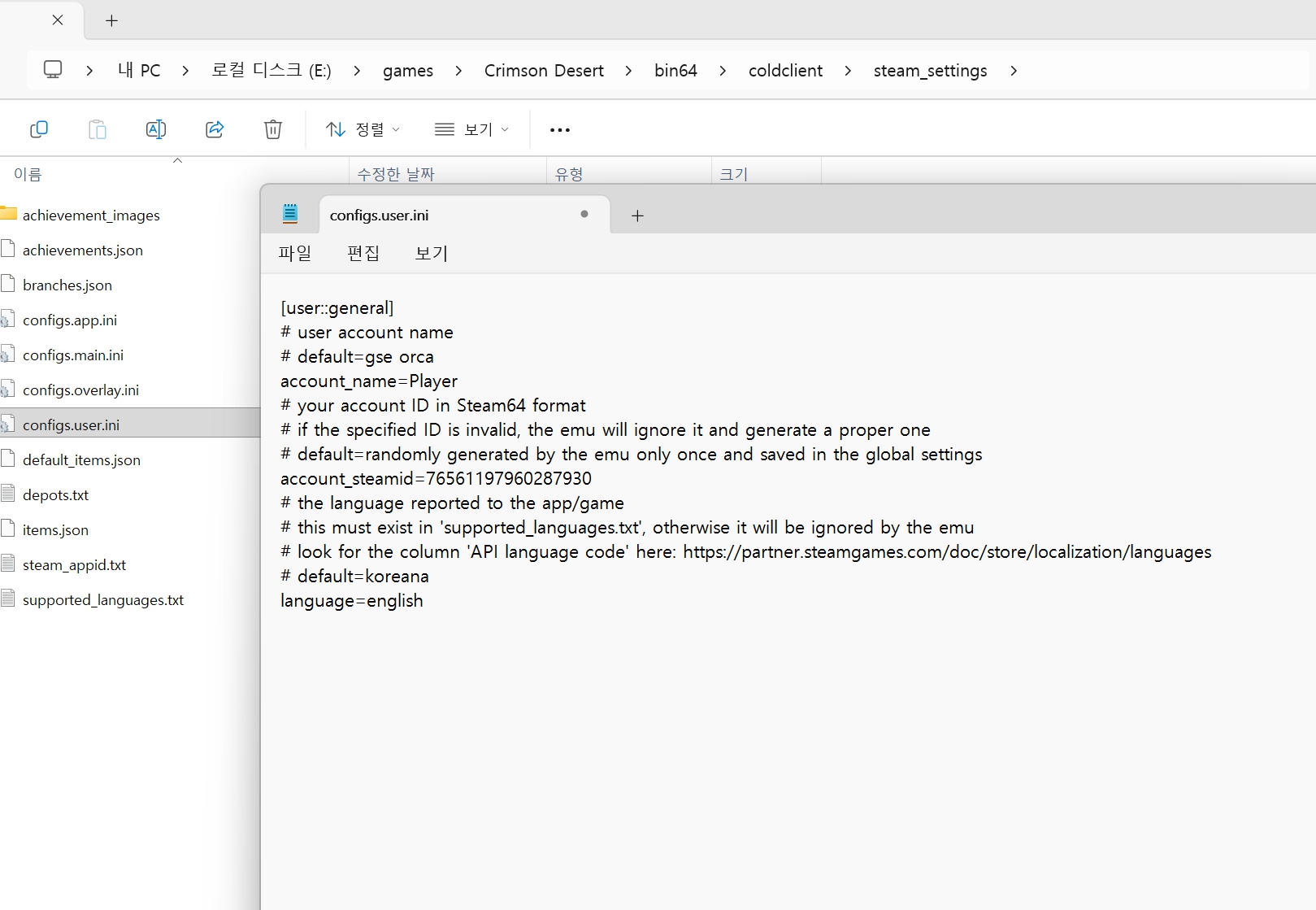This screenshot has height=910, width=1316.
Task: Click steam_settings breadcrumb
Action: coord(930,71)
